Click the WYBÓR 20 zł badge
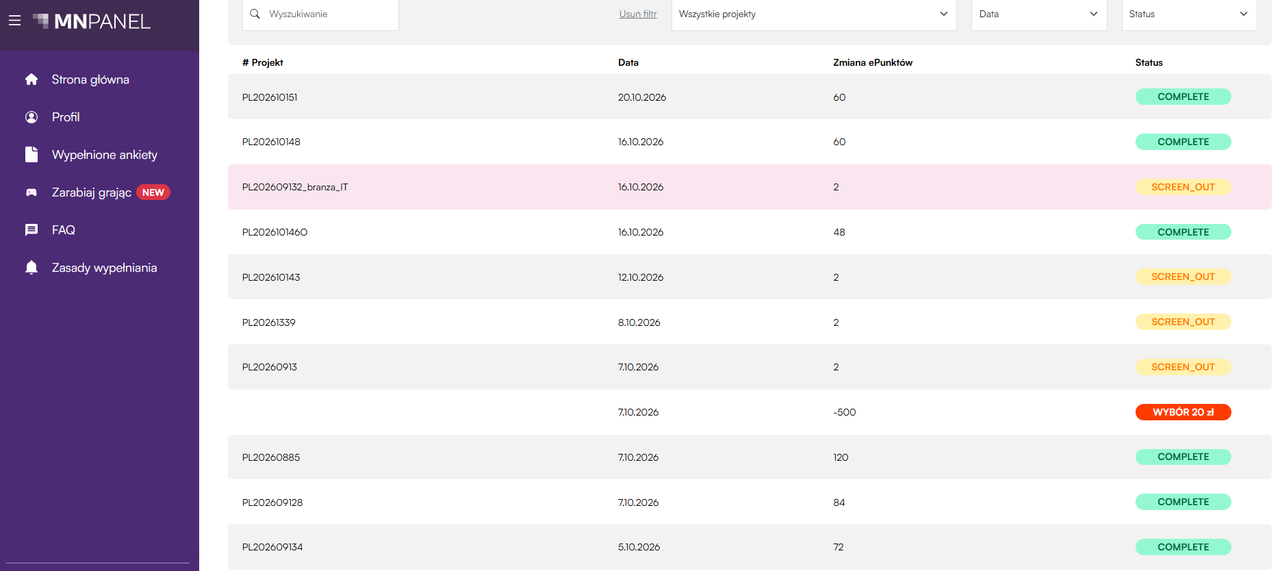This screenshot has height=571, width=1280. [x=1183, y=412]
